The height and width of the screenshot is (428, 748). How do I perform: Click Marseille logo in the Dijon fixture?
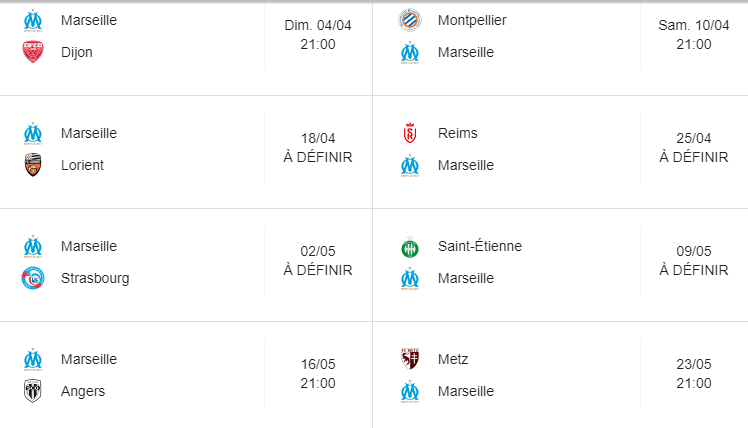(33, 21)
